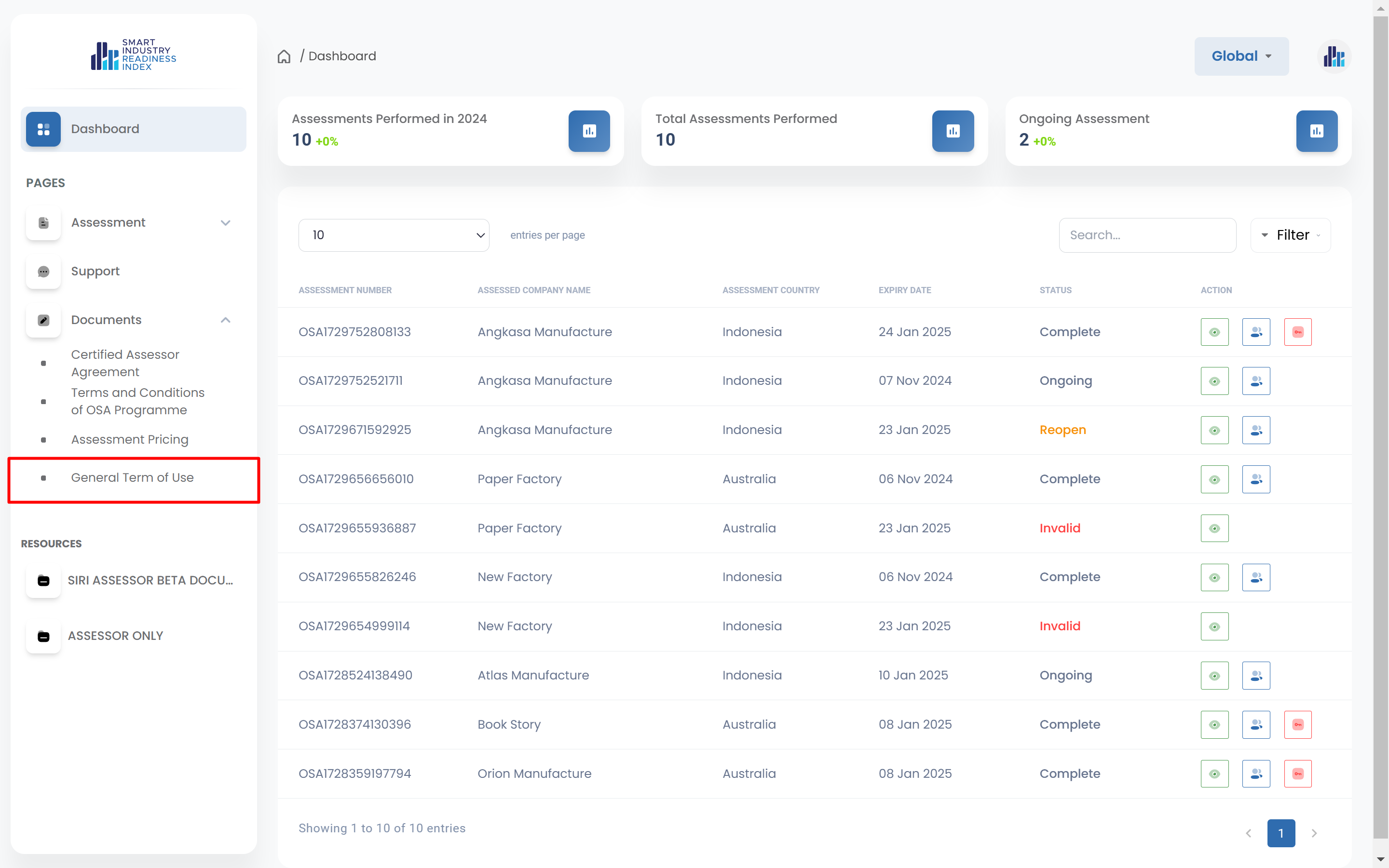Click assign-user icon for Atlas Manufacture row
This screenshot has height=868, width=1389.
1255,676
